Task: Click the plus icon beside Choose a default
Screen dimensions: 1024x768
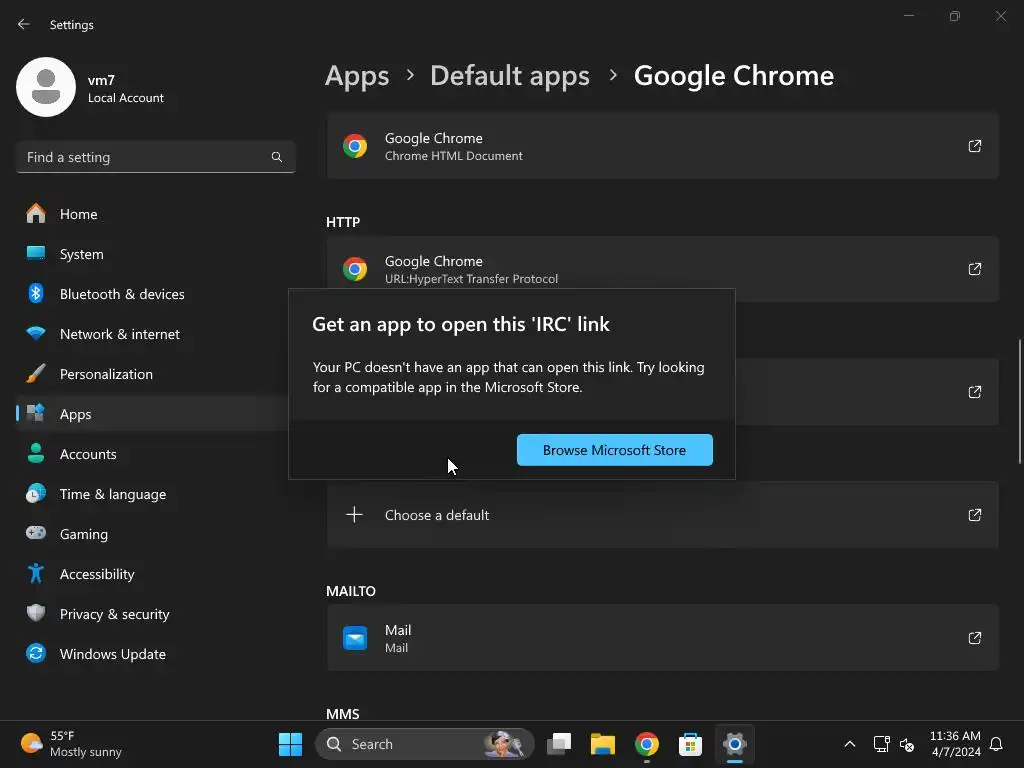Action: (355, 515)
